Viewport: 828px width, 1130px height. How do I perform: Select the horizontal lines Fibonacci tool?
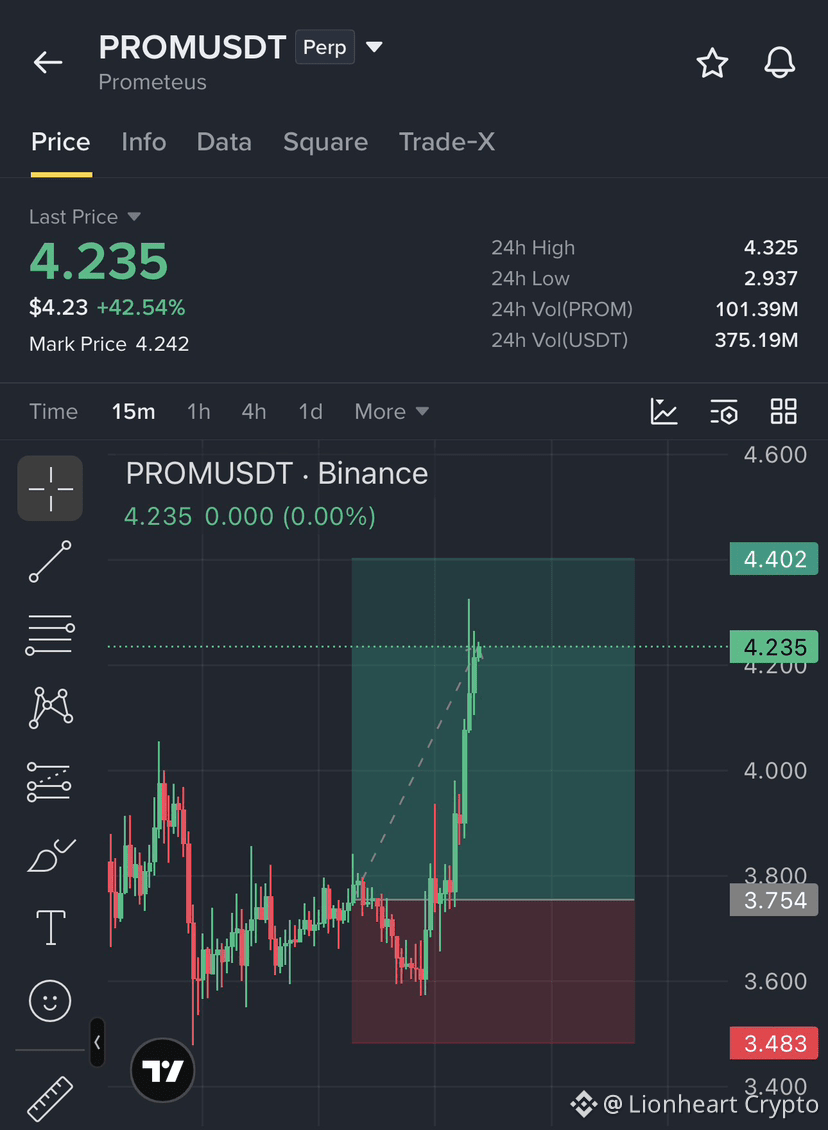click(50, 635)
